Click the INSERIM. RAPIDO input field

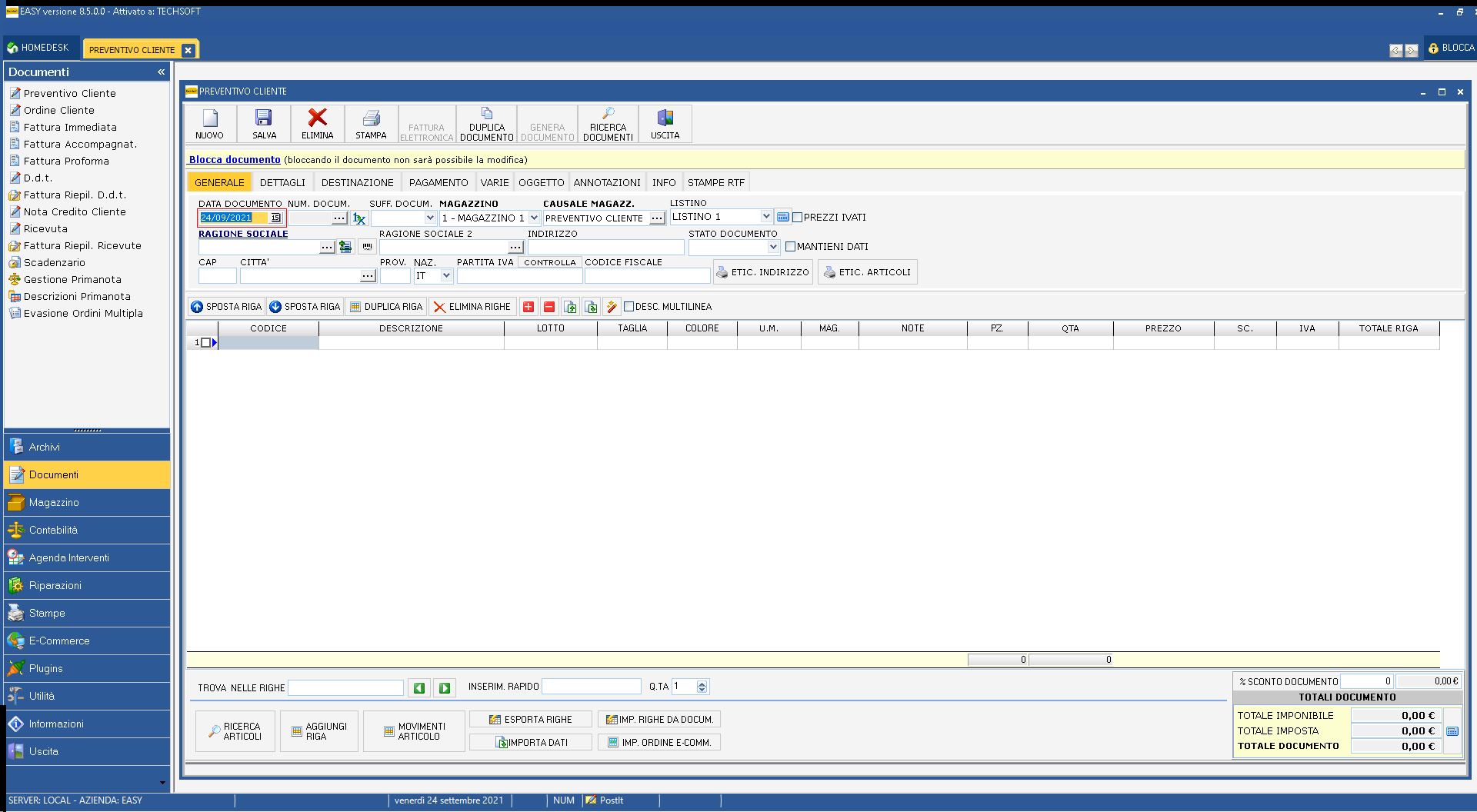(592, 686)
